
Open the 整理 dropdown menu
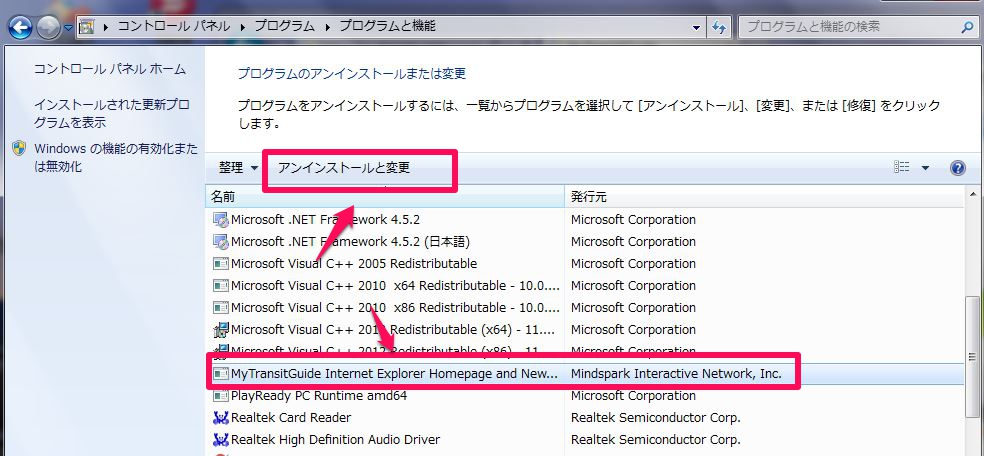coord(238,168)
